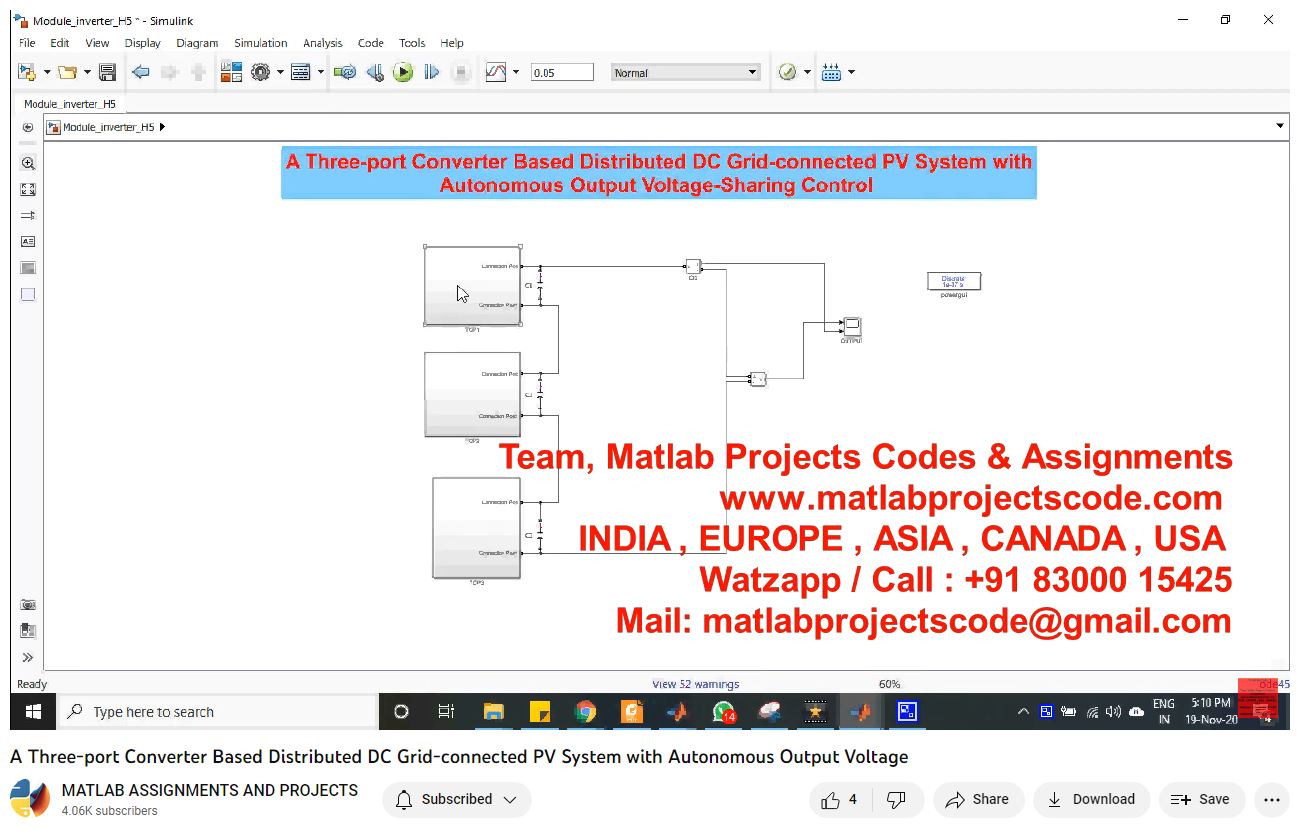The width and height of the screenshot is (1303, 833).
Task: Click the Zoom In palette tool
Action: (28, 163)
